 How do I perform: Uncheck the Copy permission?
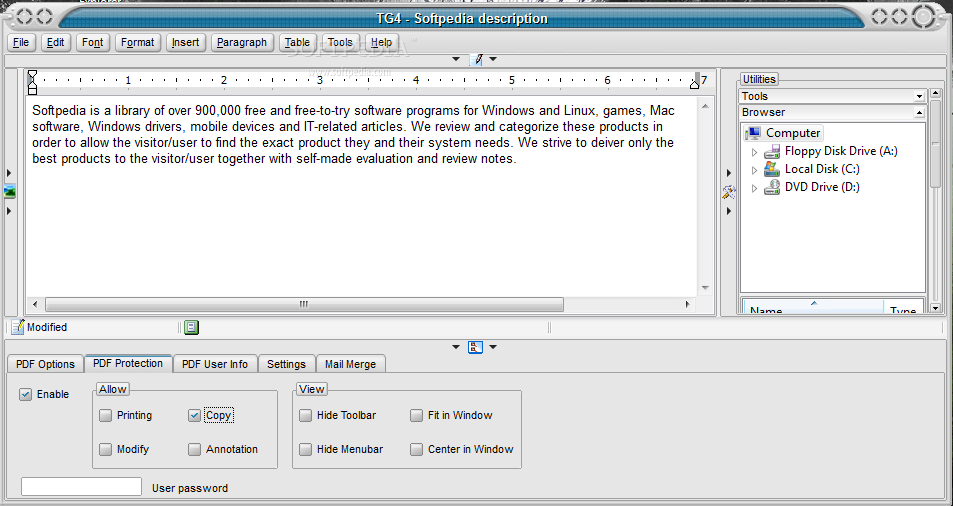(194, 415)
